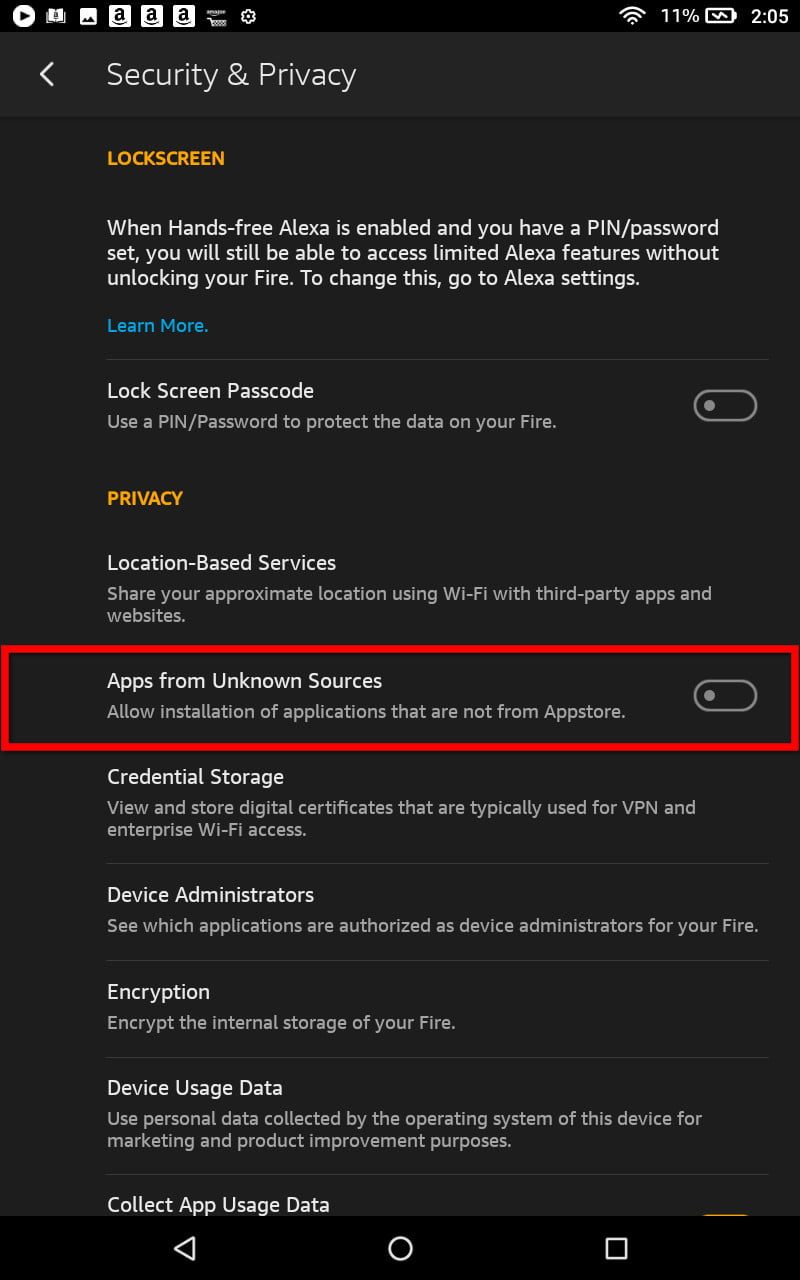Tap the Wi-Fi status icon
This screenshot has height=1280, width=800.
pos(632,16)
